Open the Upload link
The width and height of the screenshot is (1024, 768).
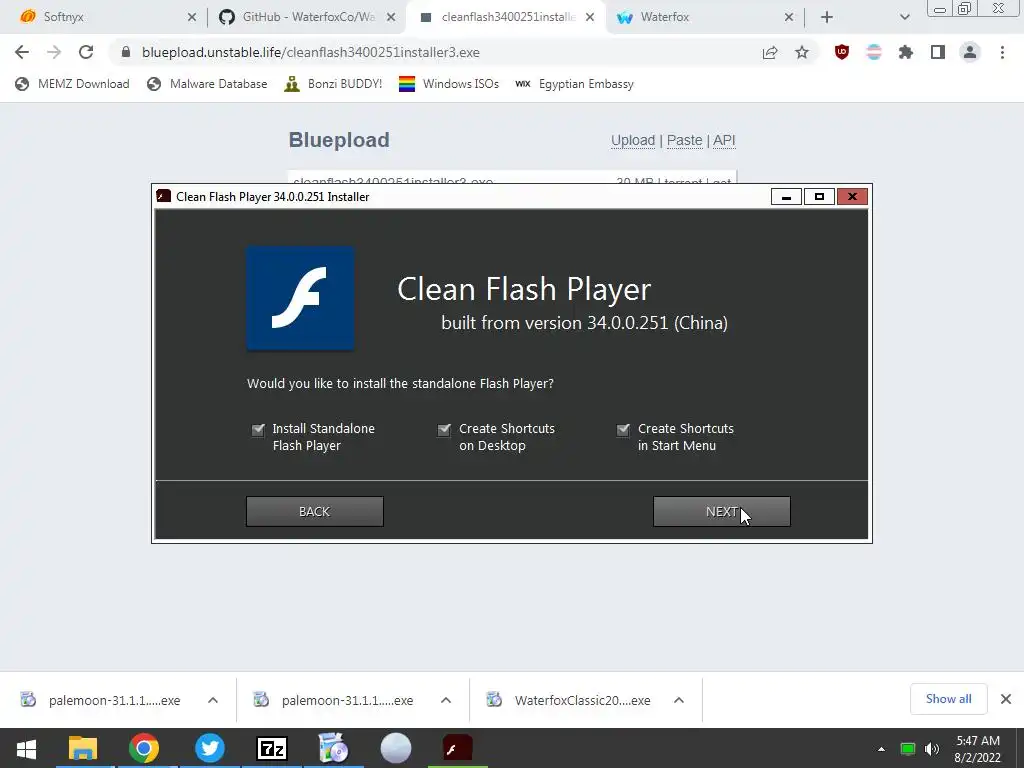[633, 140]
